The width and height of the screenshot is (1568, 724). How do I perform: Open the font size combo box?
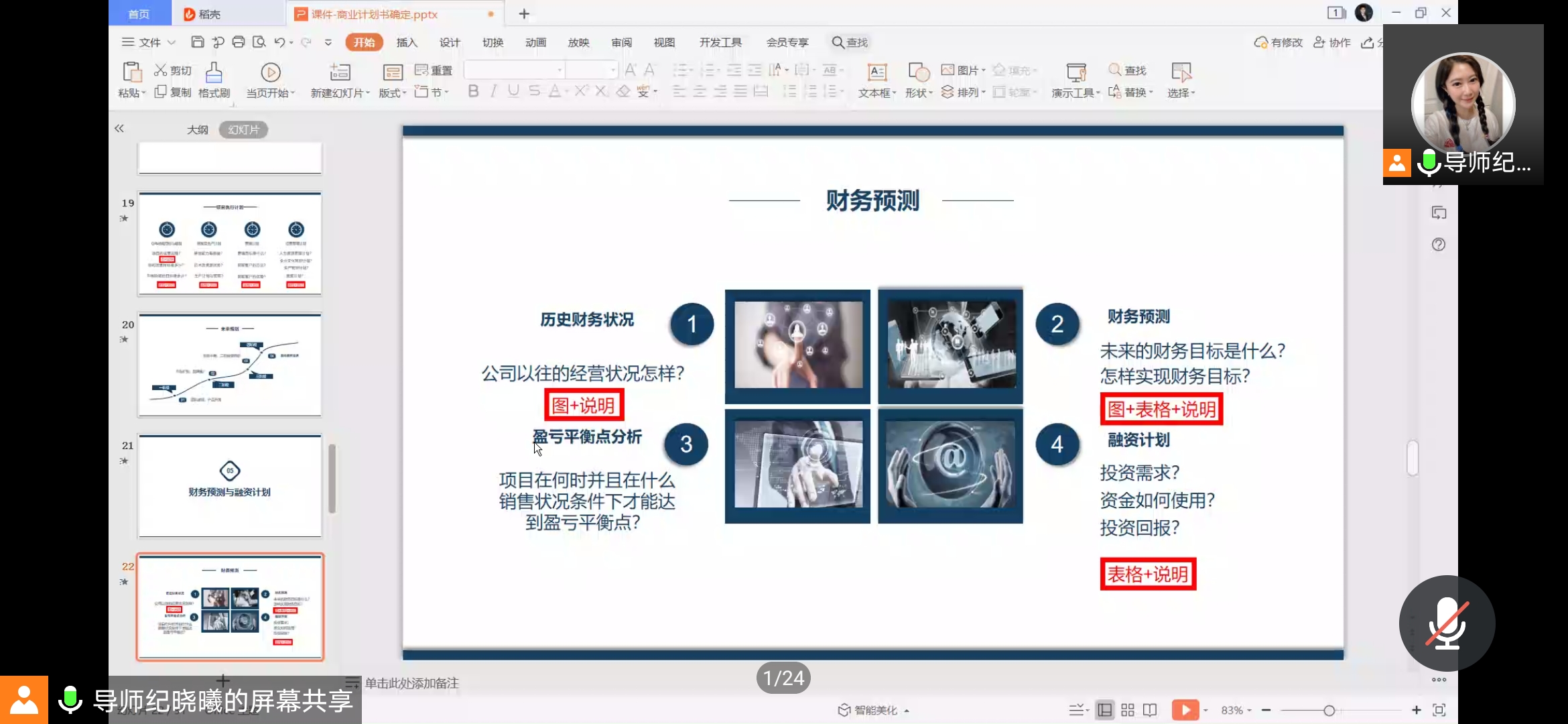(592, 70)
